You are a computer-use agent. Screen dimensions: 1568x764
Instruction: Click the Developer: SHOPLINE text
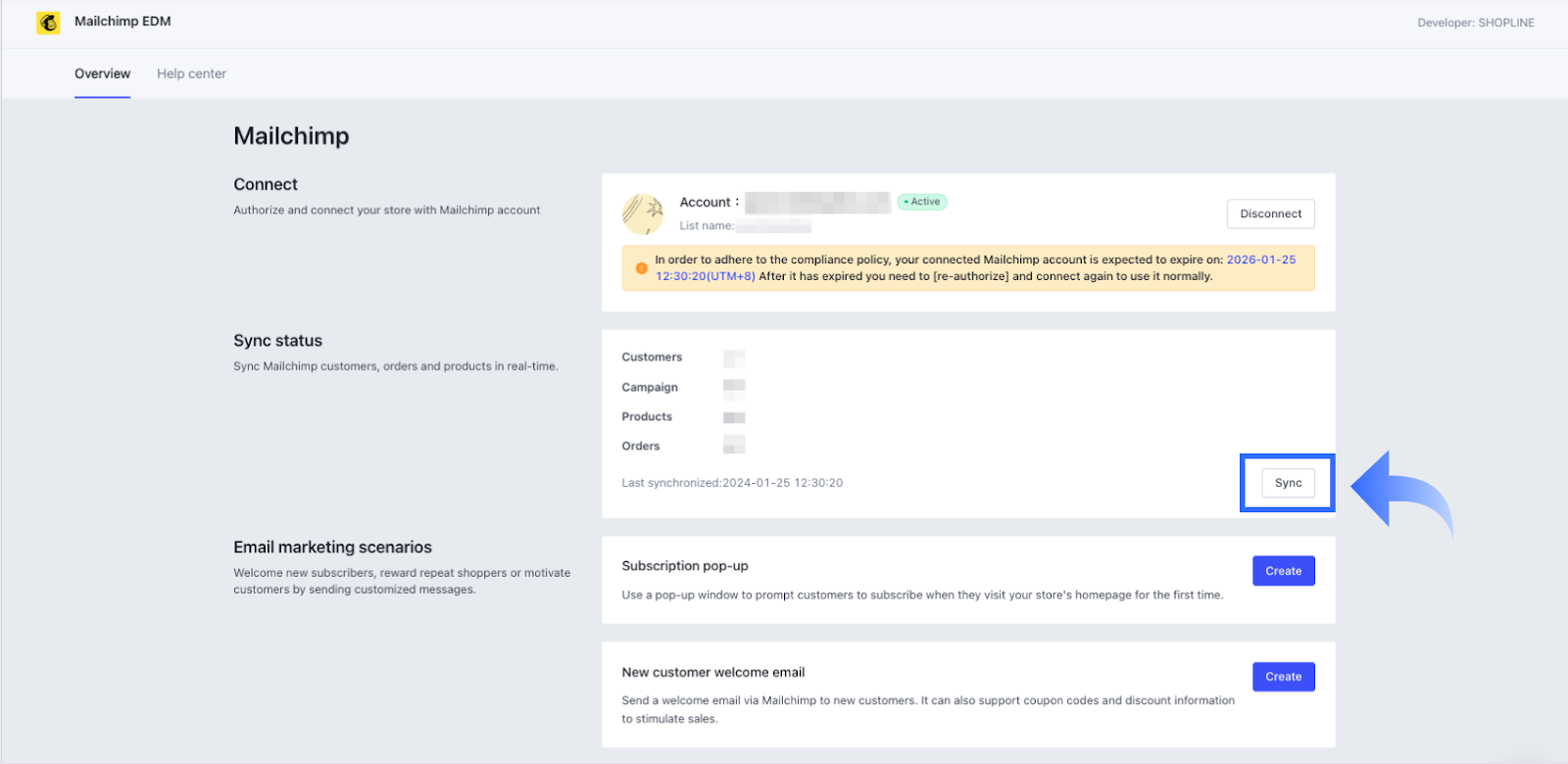1475,23
